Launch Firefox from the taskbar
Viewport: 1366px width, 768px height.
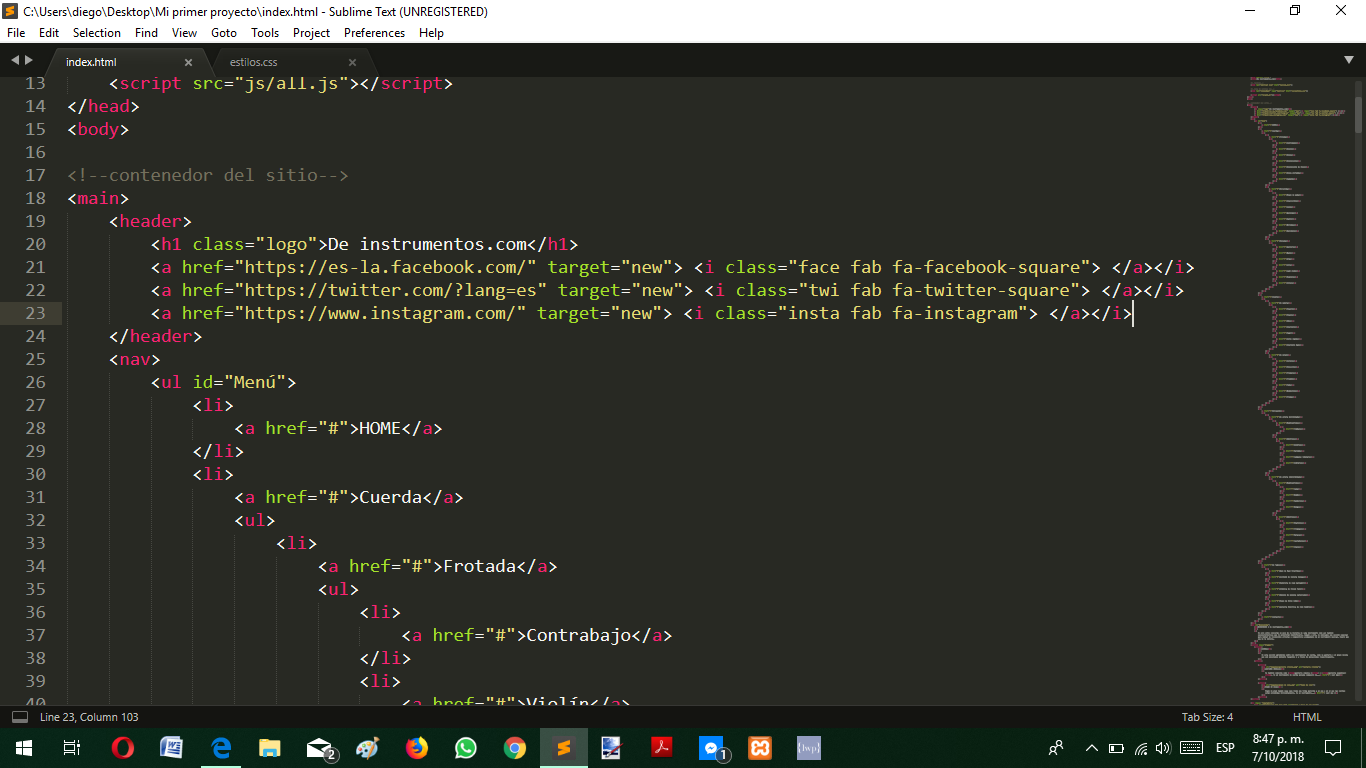417,747
